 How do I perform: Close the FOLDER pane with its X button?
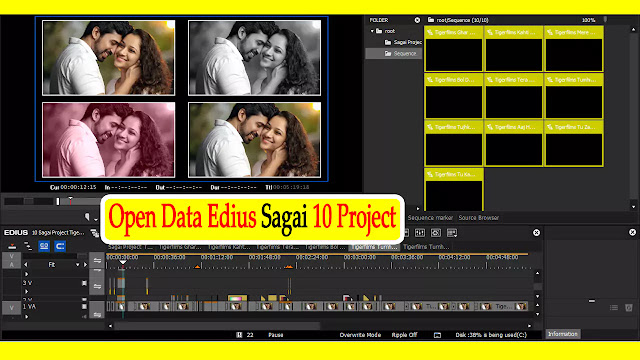(417, 20)
